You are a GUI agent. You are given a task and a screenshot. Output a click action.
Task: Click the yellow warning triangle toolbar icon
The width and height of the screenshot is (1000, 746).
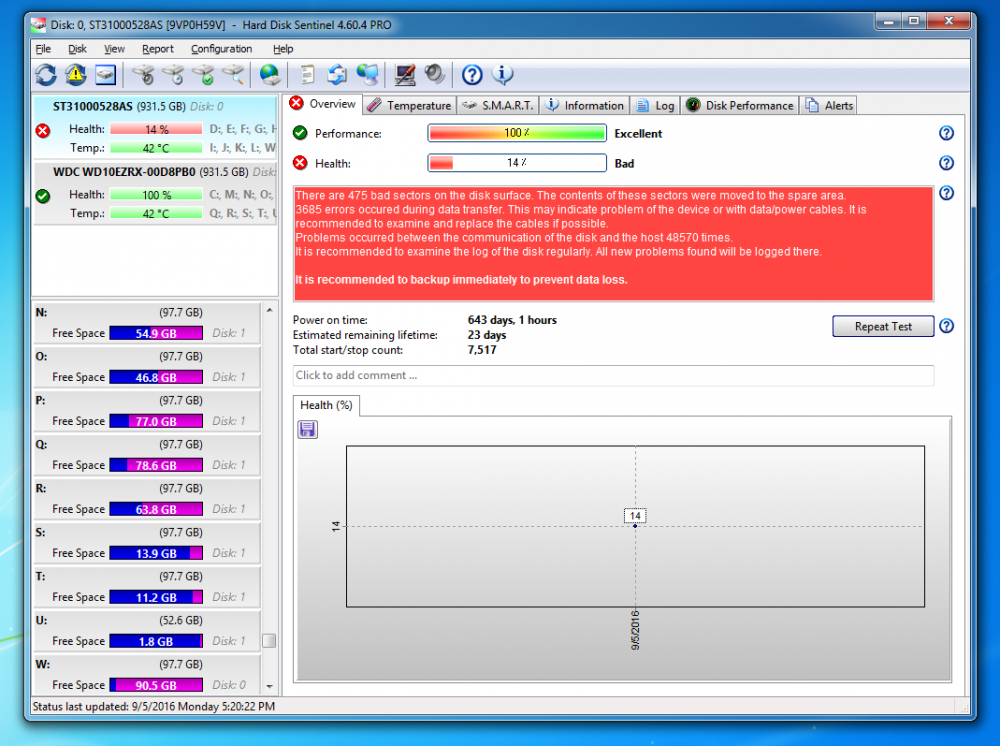tap(76, 74)
